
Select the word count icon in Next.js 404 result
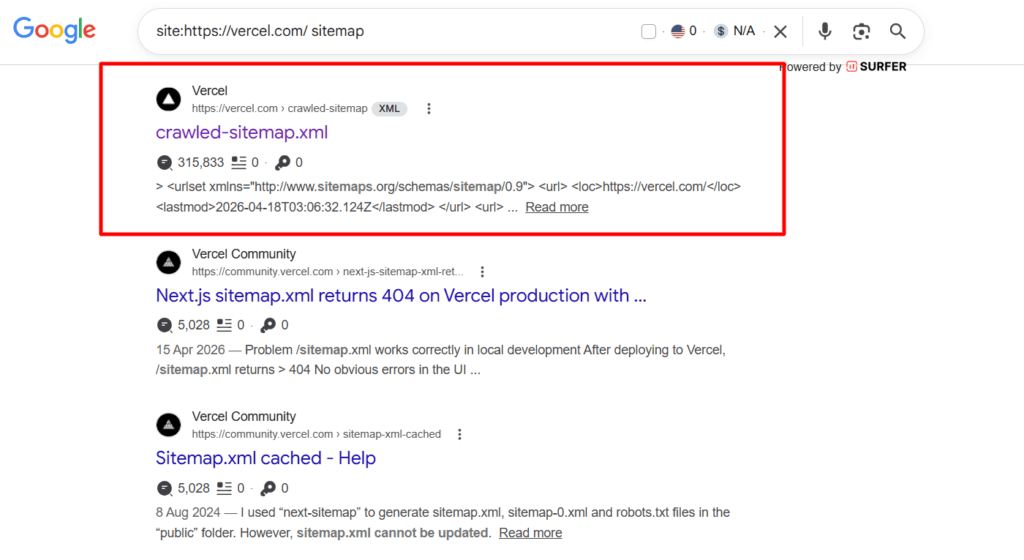click(x=225, y=325)
